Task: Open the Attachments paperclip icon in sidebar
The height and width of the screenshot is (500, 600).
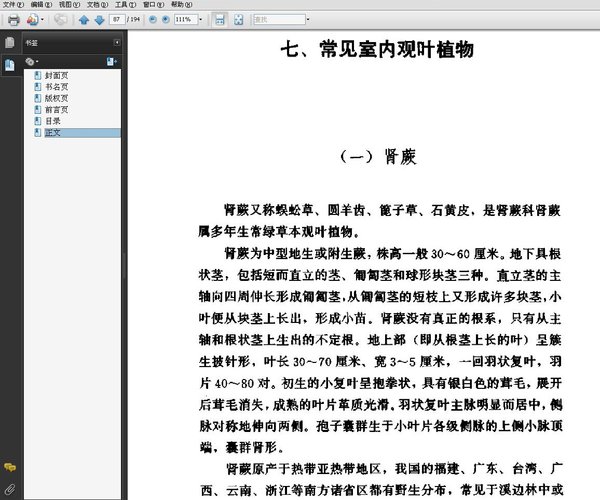Action: pyautogui.click(x=10, y=489)
